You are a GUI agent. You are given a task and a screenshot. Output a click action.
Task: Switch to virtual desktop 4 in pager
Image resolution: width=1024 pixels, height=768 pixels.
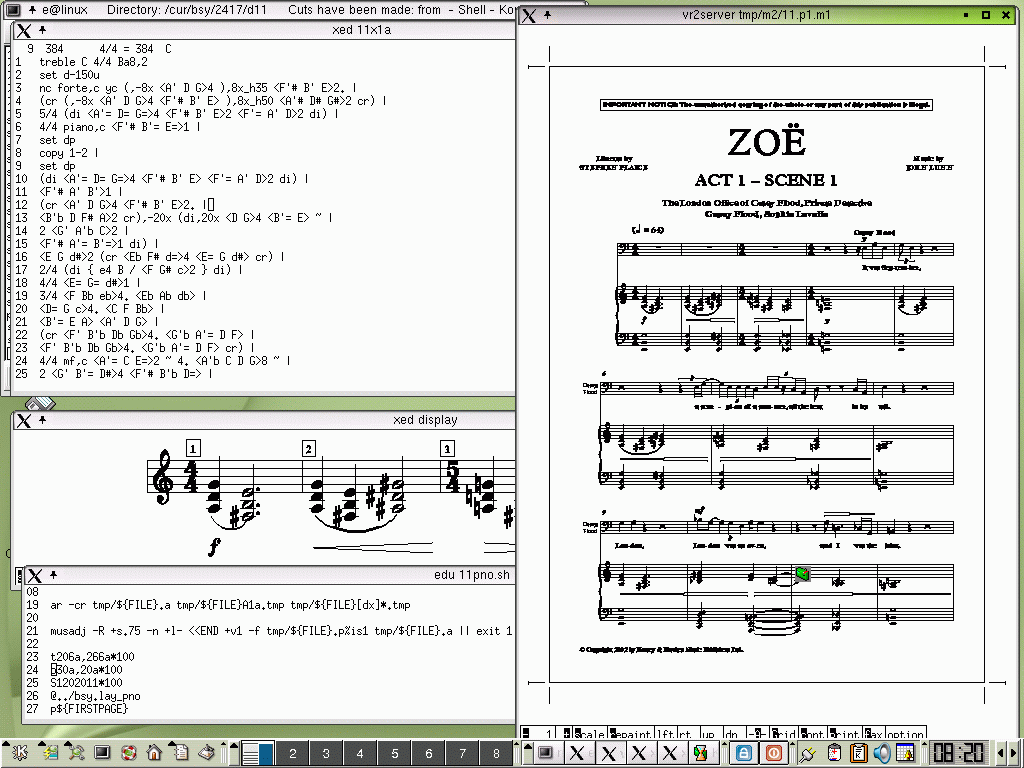(x=360, y=754)
